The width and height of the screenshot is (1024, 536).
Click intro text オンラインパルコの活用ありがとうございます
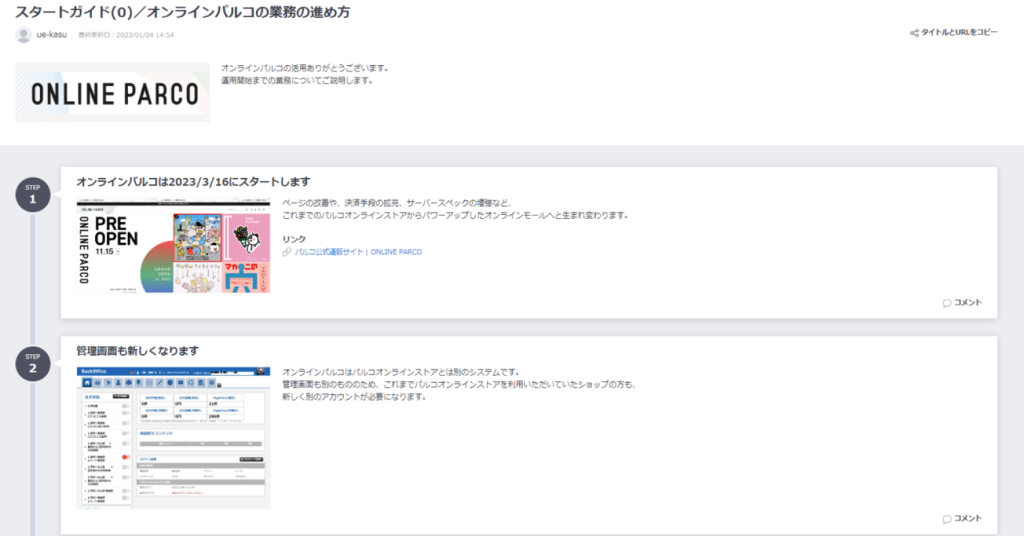click(x=305, y=68)
